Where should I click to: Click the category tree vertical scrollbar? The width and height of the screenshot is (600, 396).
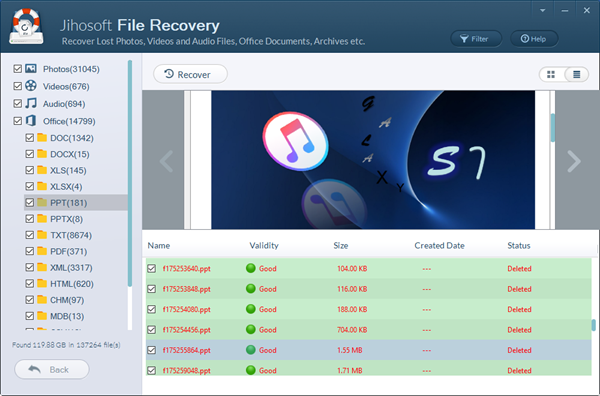[x=130, y=173]
